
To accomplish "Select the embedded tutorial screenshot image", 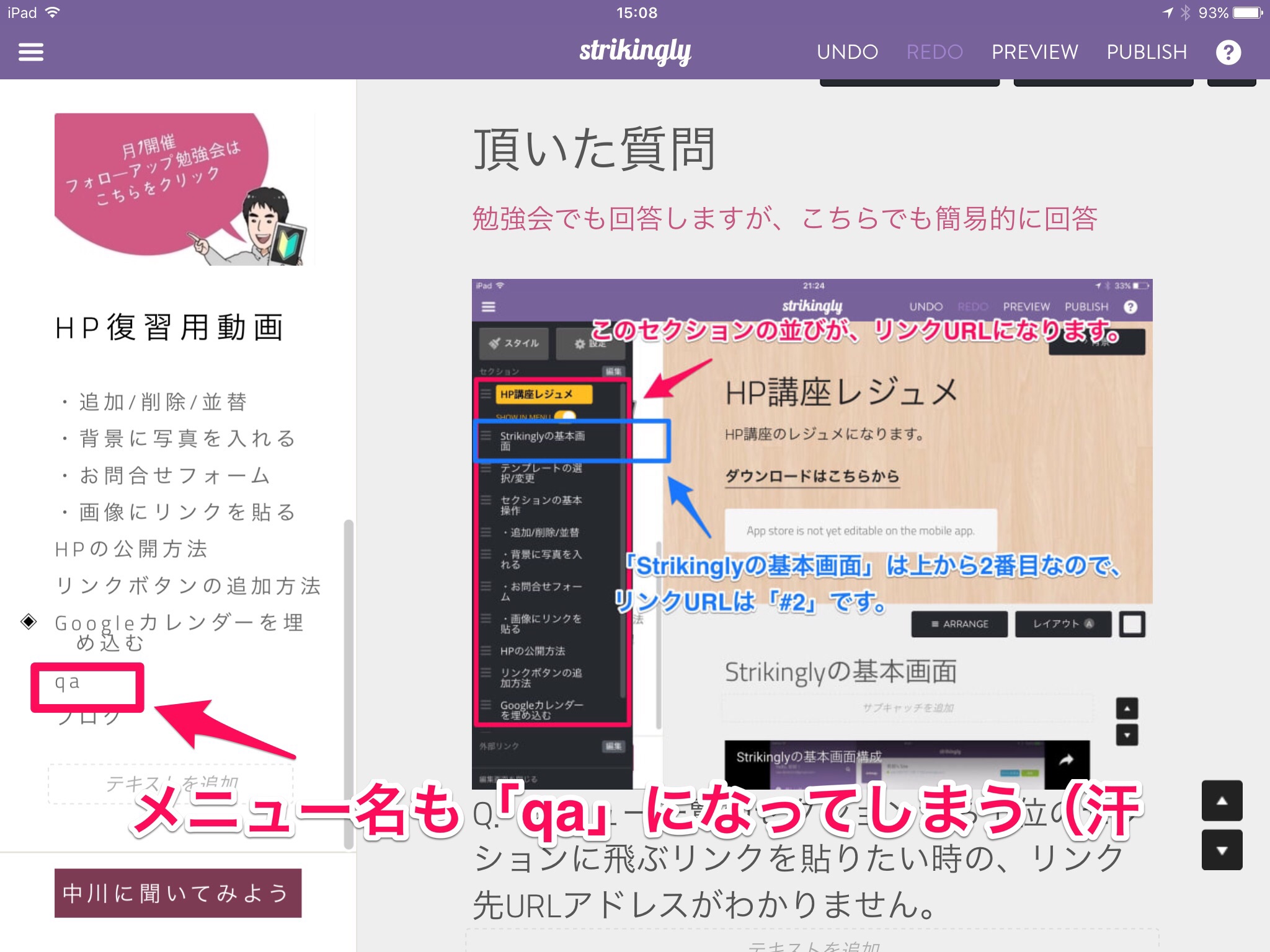I will (x=812, y=533).
